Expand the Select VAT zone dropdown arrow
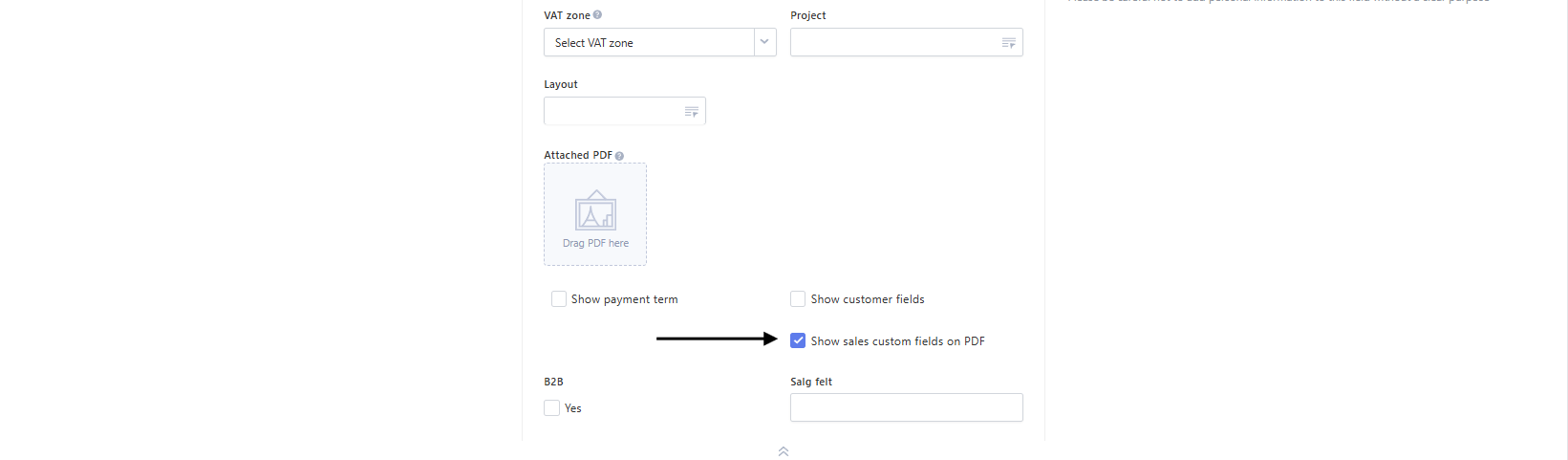Screen dimensions: 1568x460 tap(764, 42)
